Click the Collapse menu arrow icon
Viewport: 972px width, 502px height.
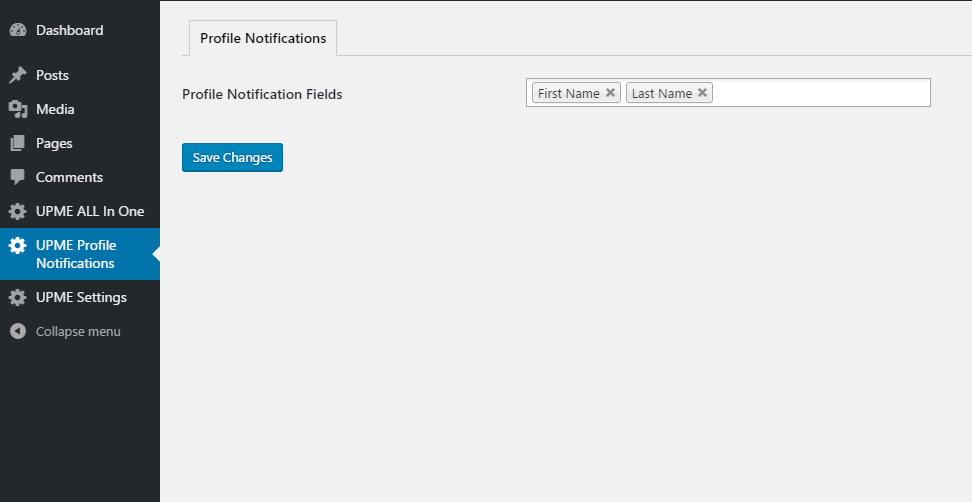pyautogui.click(x=18, y=332)
